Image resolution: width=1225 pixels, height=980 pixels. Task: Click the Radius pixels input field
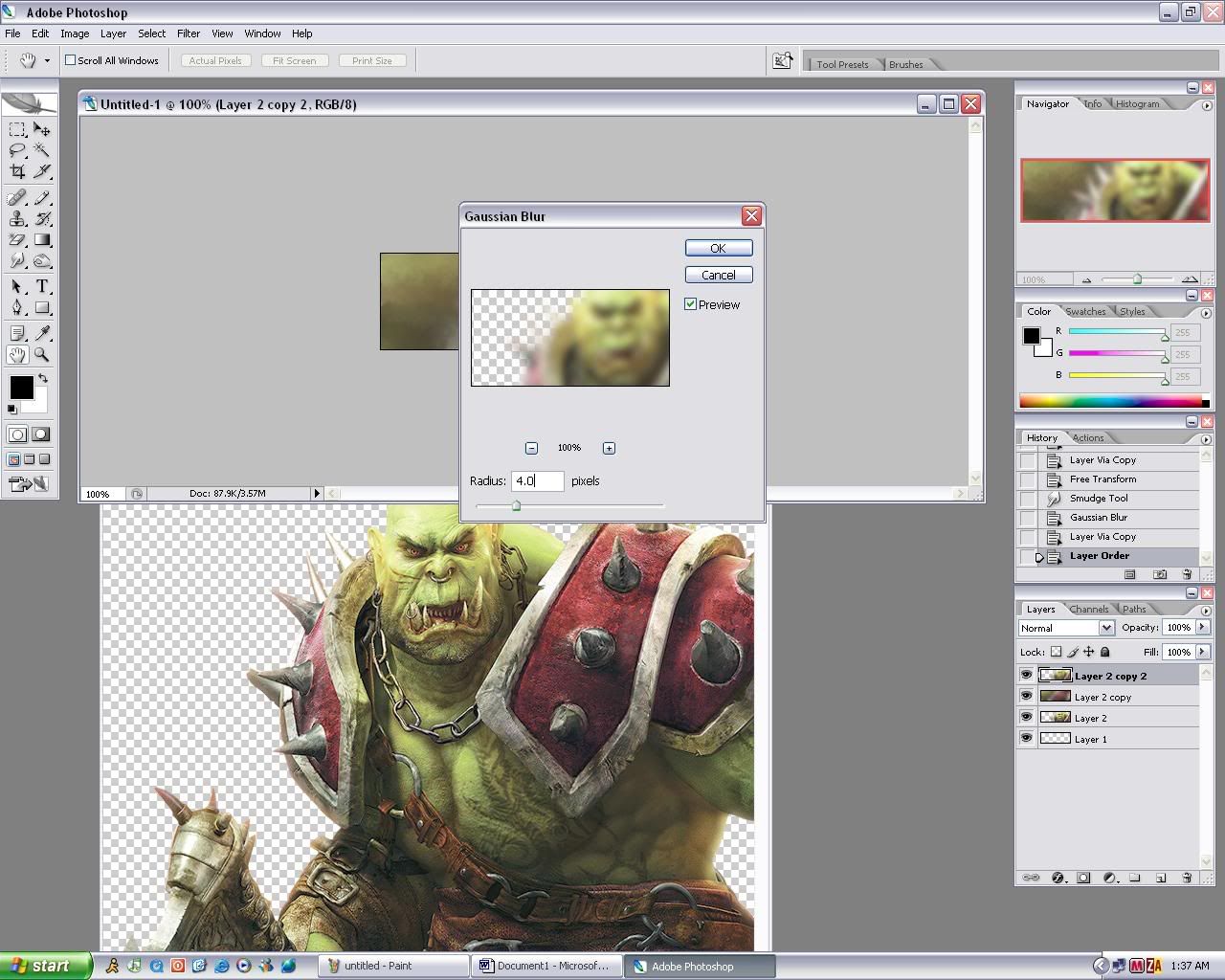(537, 481)
